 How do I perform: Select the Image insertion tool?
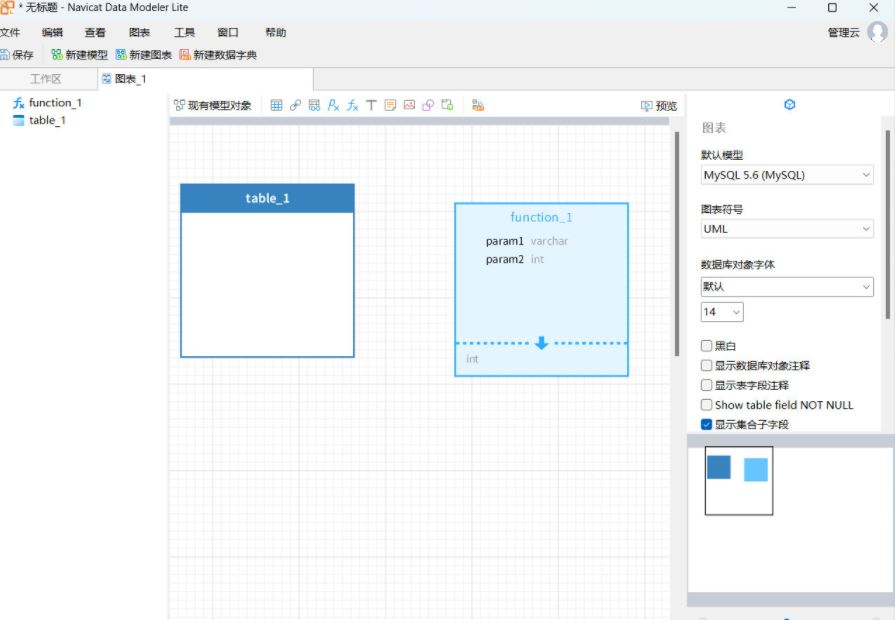click(409, 104)
